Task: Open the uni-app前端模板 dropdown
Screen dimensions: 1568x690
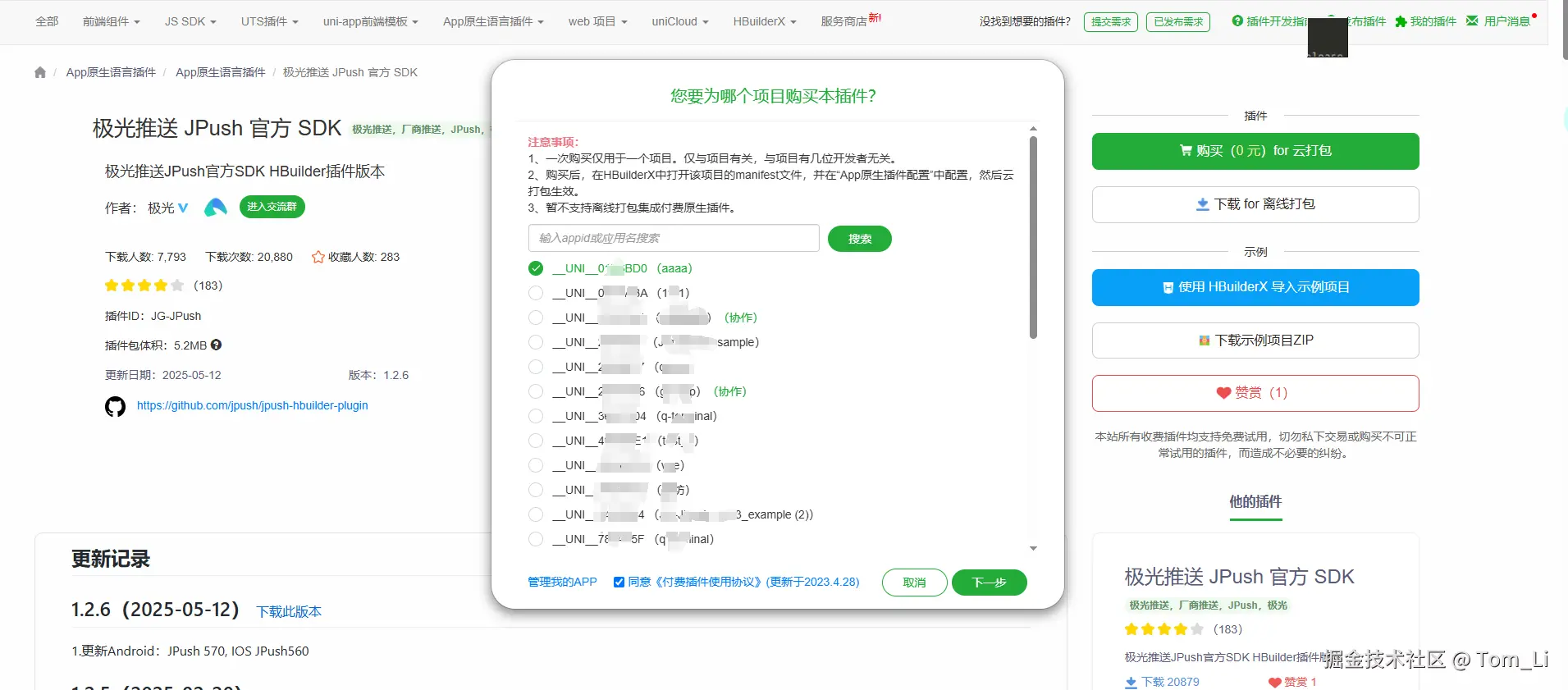Action: point(371,22)
